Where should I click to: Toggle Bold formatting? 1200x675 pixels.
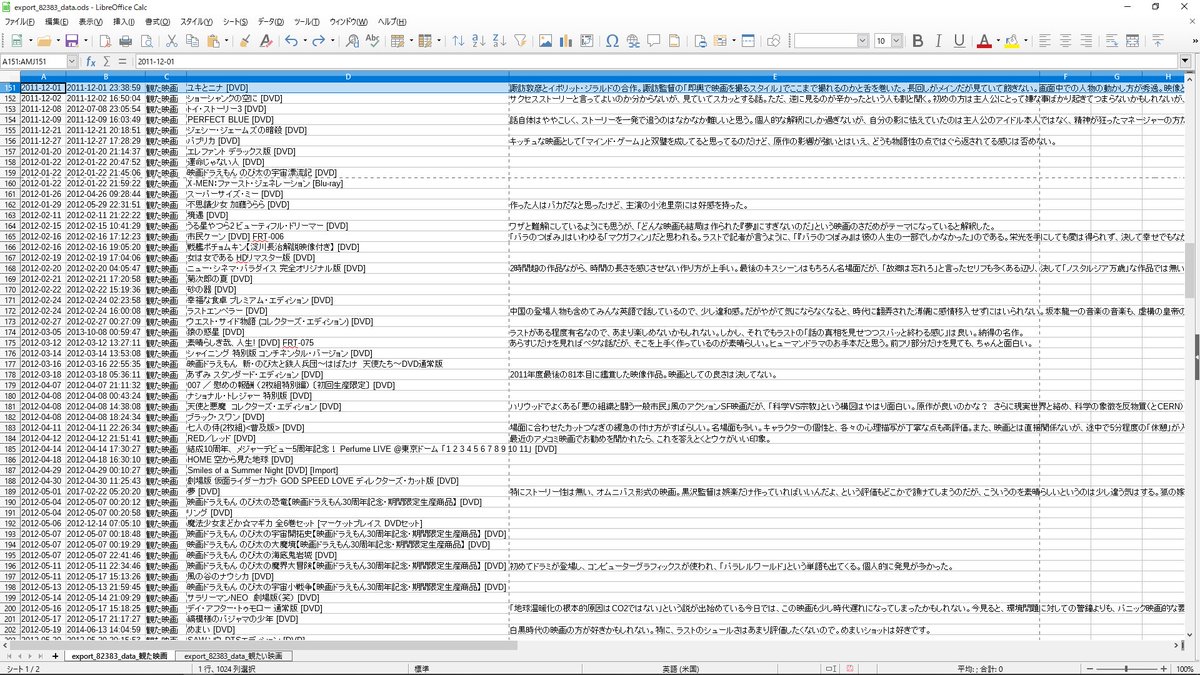click(x=917, y=41)
